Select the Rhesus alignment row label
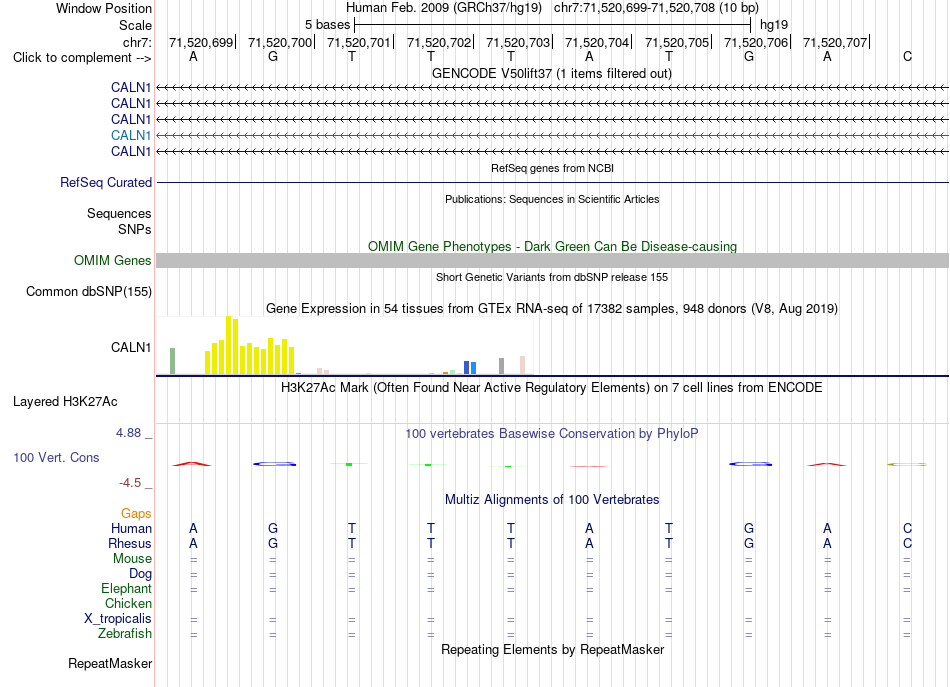Viewport: 950px width, 687px height. pos(130,543)
